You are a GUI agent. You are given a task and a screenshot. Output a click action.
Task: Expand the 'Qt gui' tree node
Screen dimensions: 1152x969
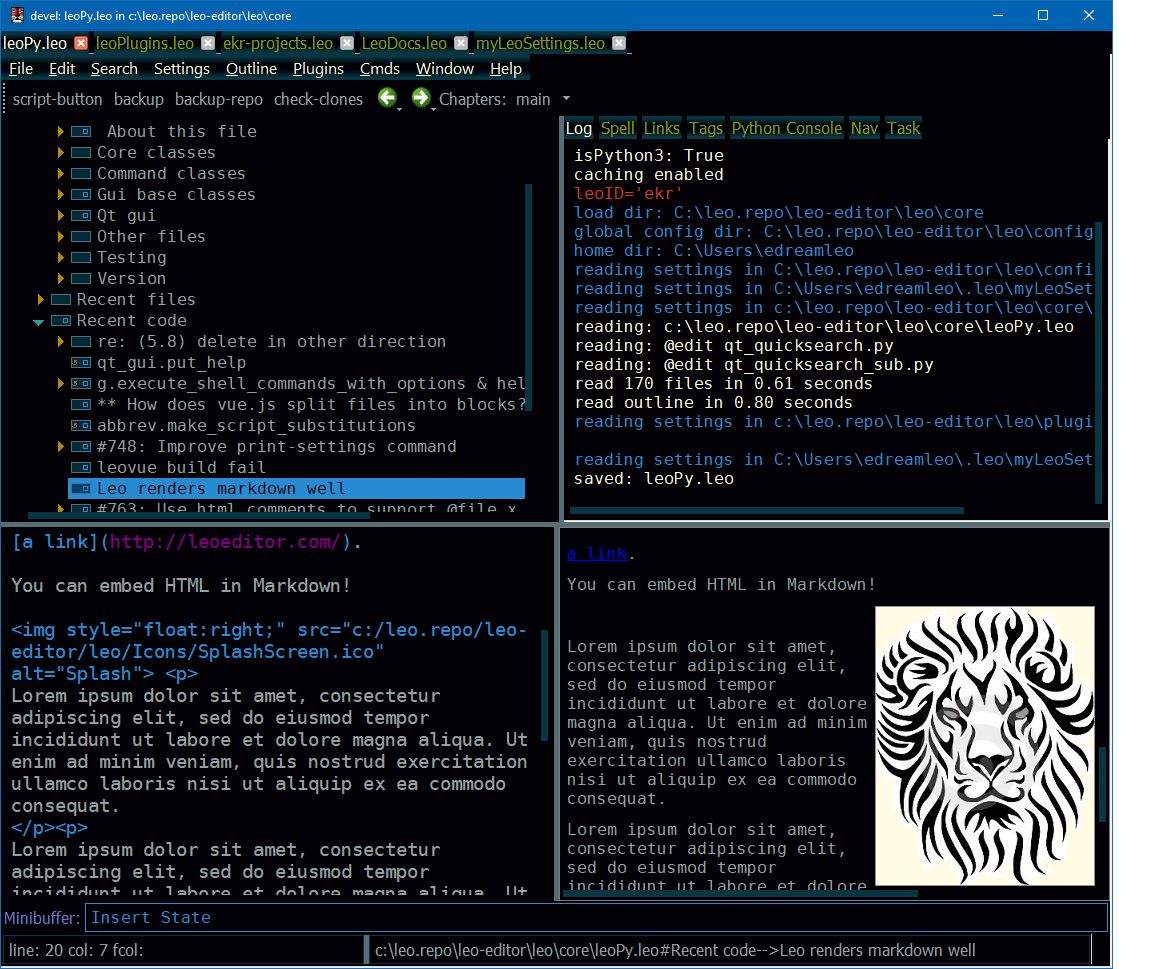click(61, 215)
